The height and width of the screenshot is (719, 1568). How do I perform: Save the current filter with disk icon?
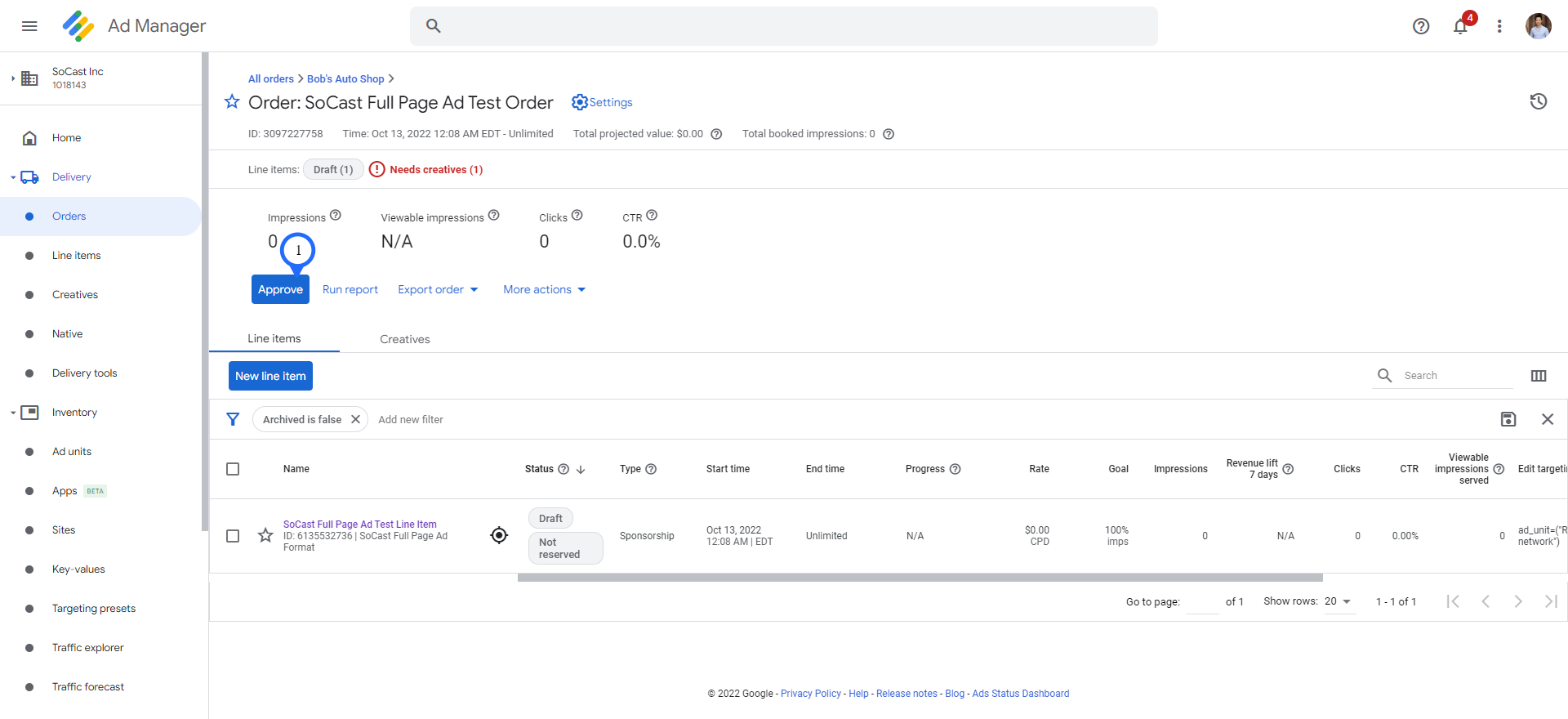click(x=1508, y=419)
